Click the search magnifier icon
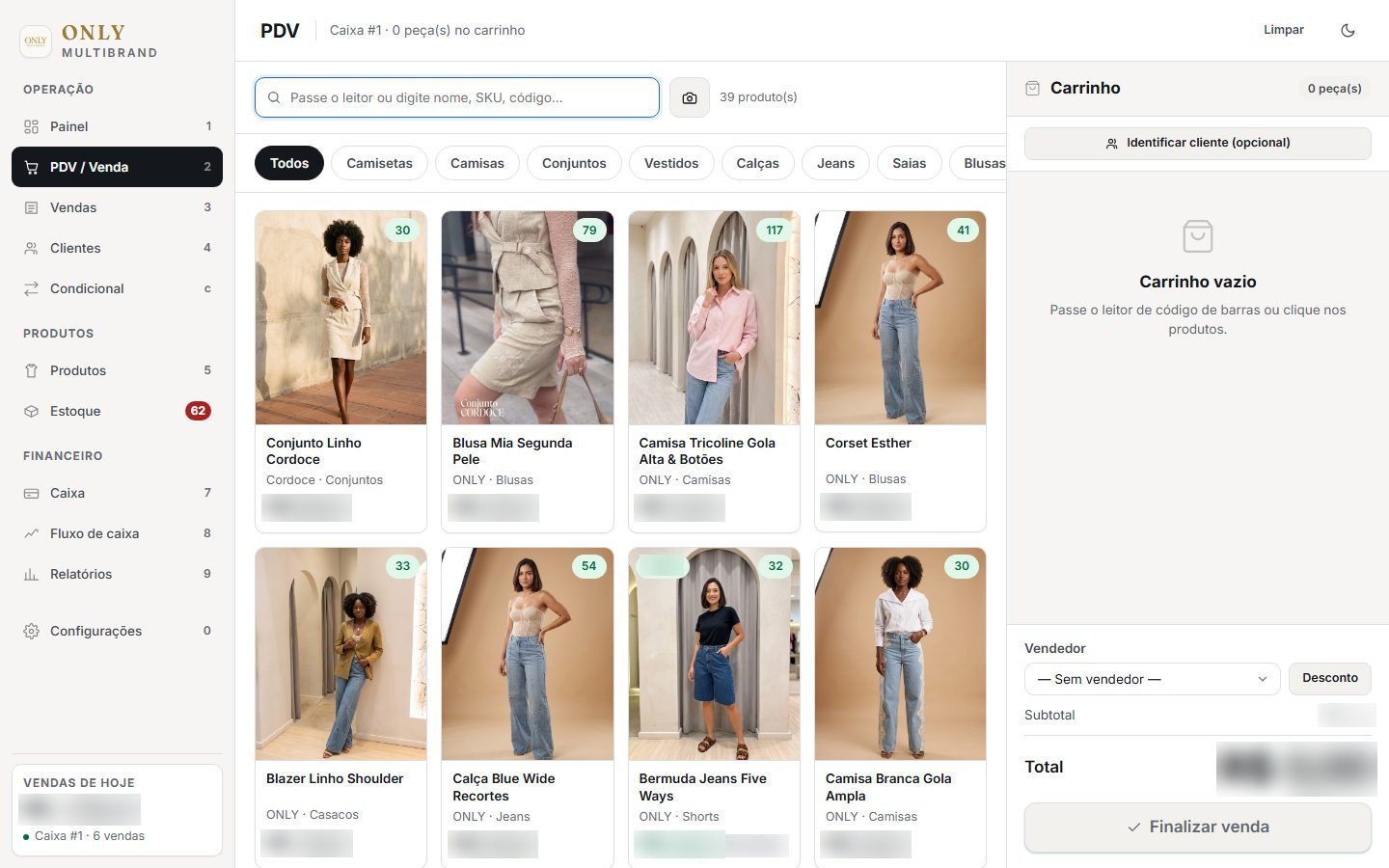 coord(274,97)
